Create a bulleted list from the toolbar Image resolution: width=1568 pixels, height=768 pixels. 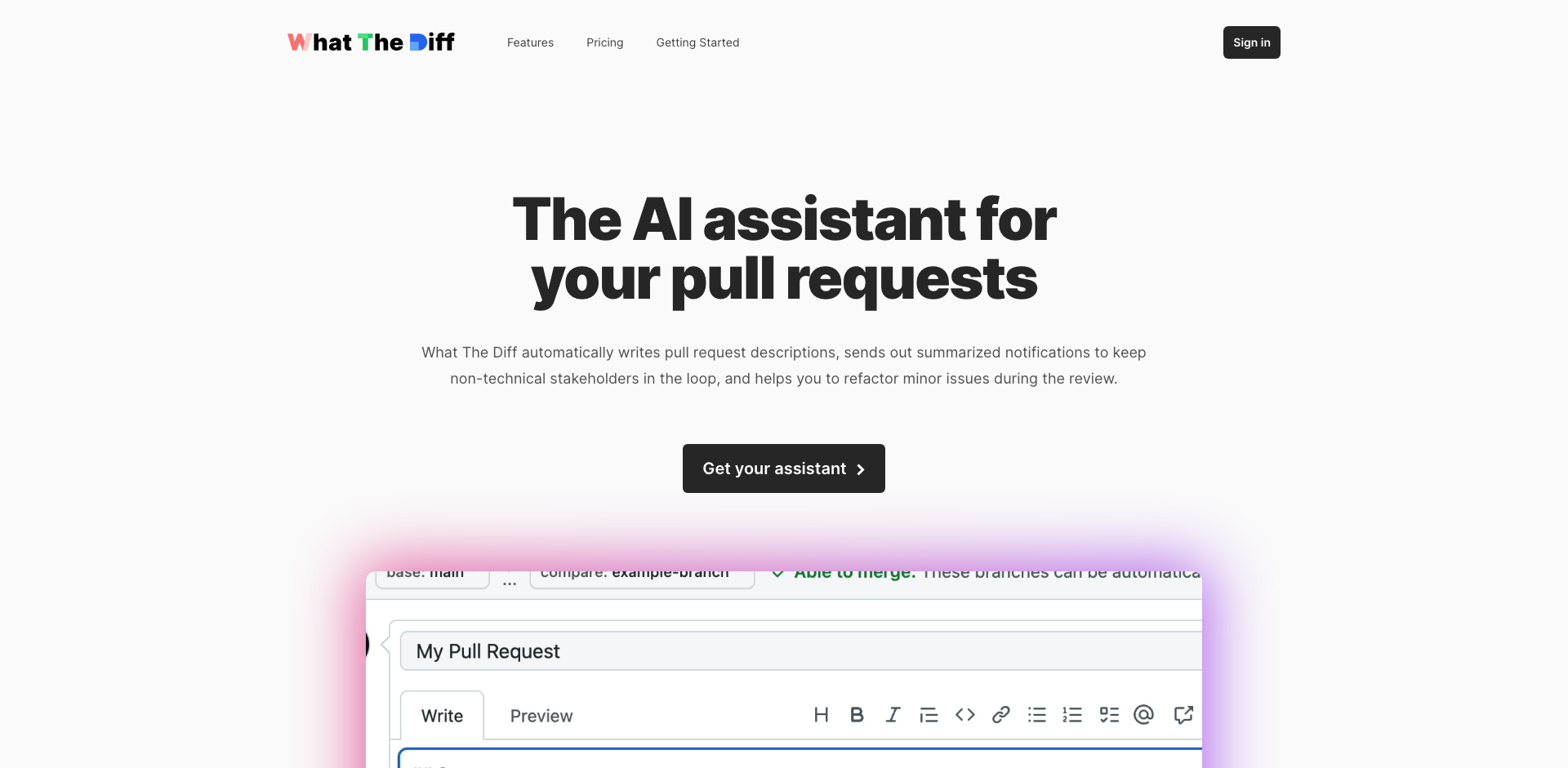(1036, 715)
